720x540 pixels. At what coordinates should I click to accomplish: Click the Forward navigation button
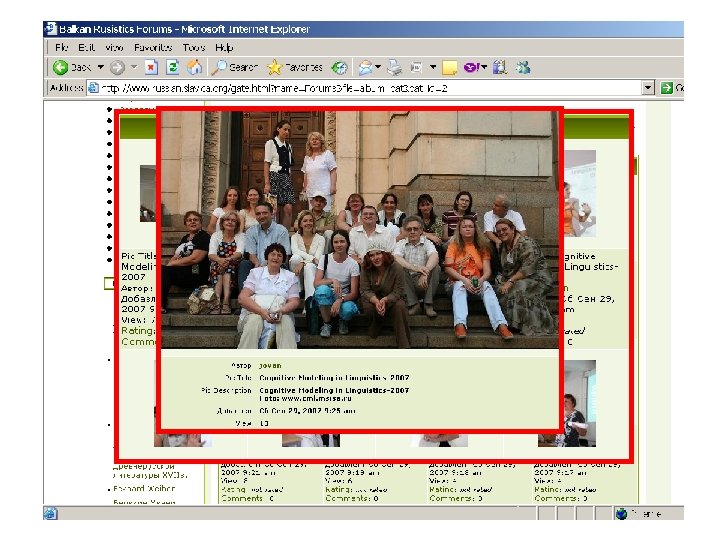(x=118, y=68)
